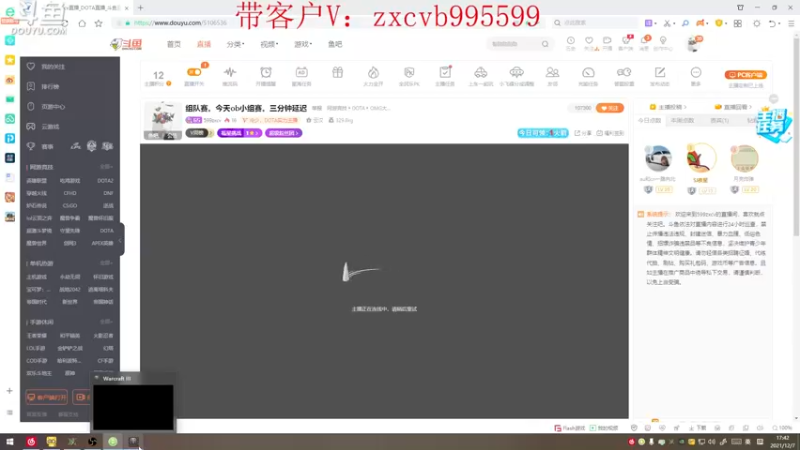The width and height of the screenshot is (800, 450).
Task: Open the browser grid apps icon
Action: click(738, 23)
